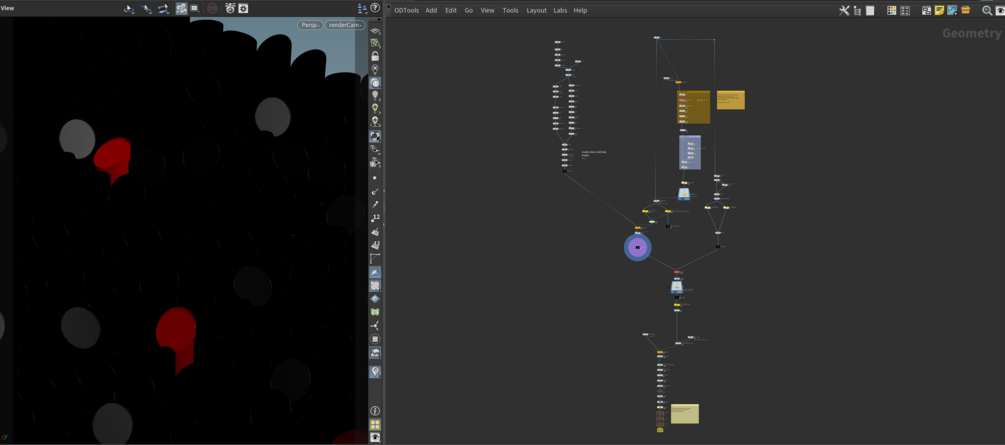Open the node shape grid palette icon
This screenshot has width=1005, height=445.
point(905,10)
